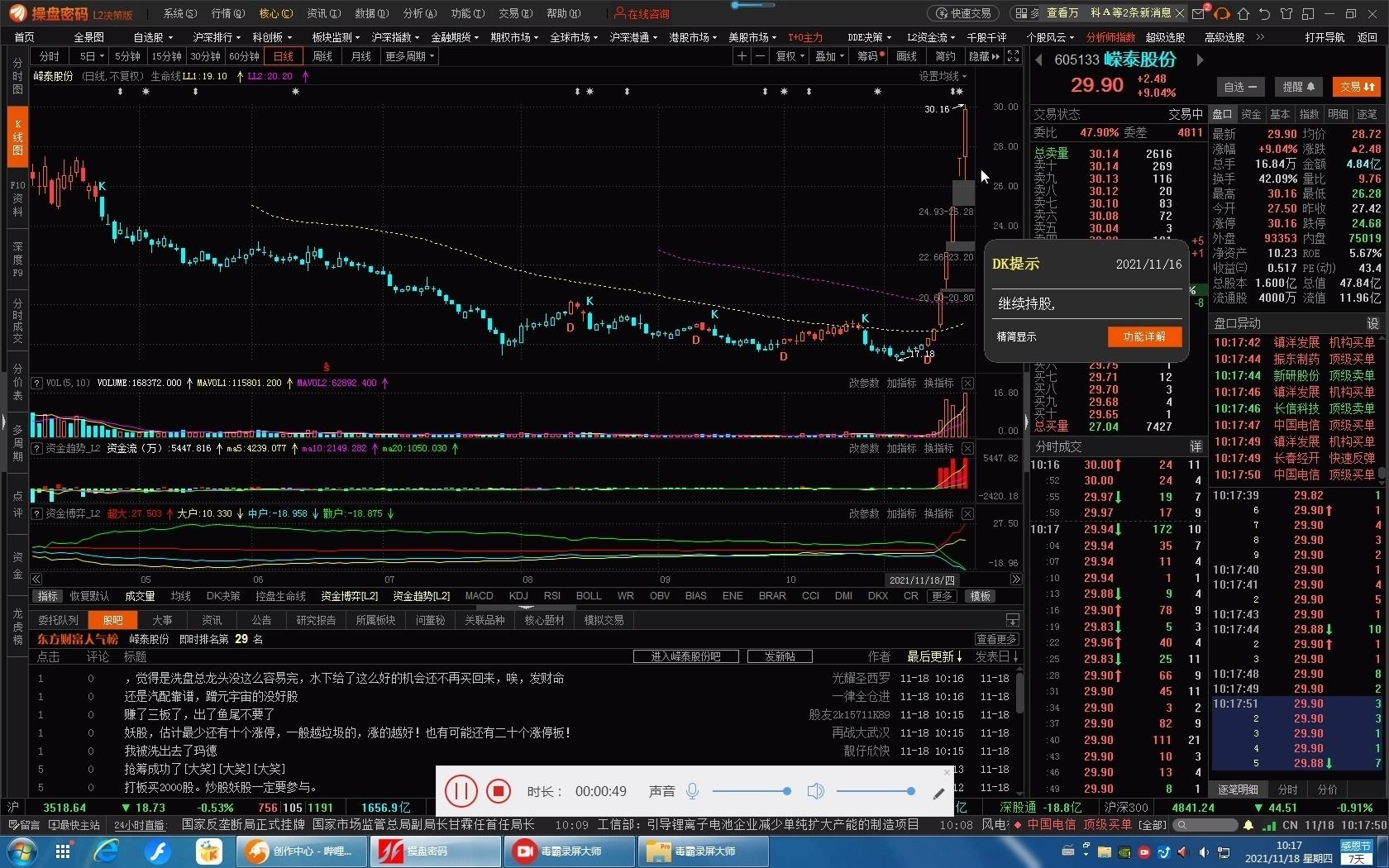Image resolution: width=1389 pixels, height=868 pixels.
Task: Toggle the 画线 drawing tool
Action: (x=907, y=56)
